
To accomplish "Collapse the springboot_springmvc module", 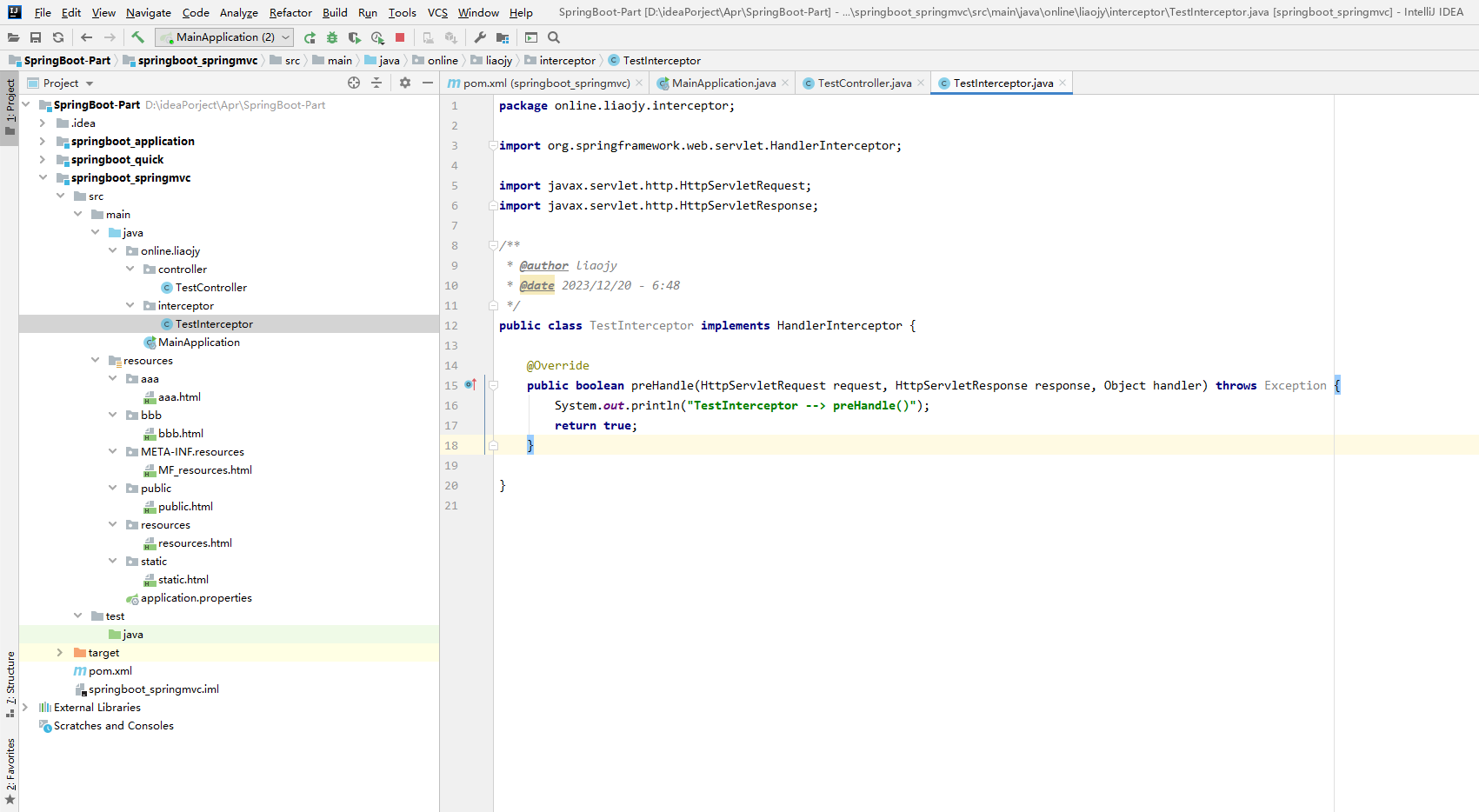I will point(43,178).
